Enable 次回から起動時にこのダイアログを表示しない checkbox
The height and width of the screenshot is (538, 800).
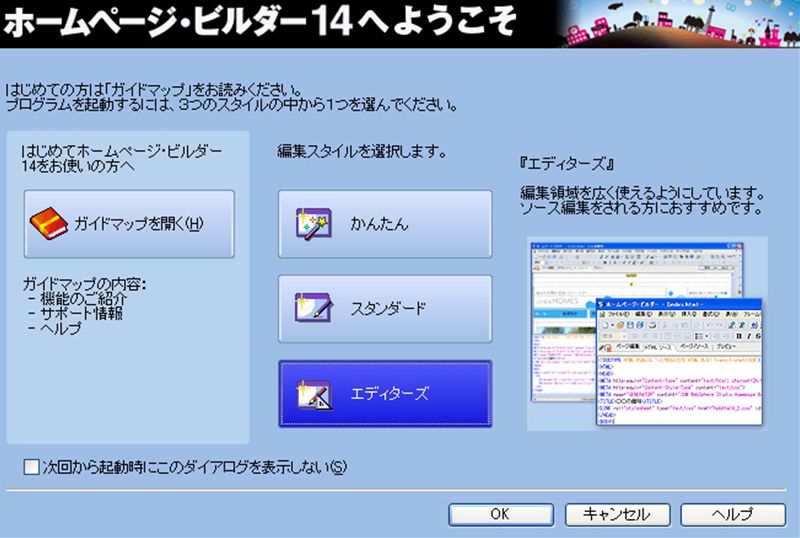point(32,467)
